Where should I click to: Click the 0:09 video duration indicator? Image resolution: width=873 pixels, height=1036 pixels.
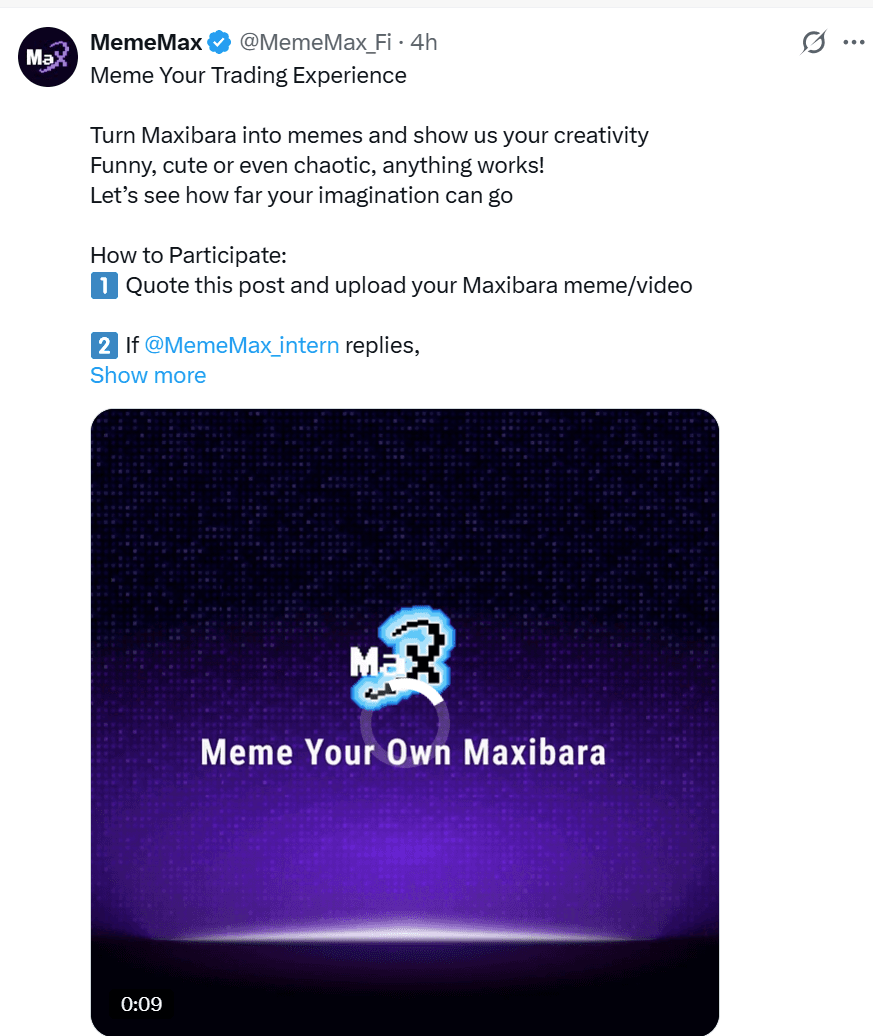[141, 1005]
